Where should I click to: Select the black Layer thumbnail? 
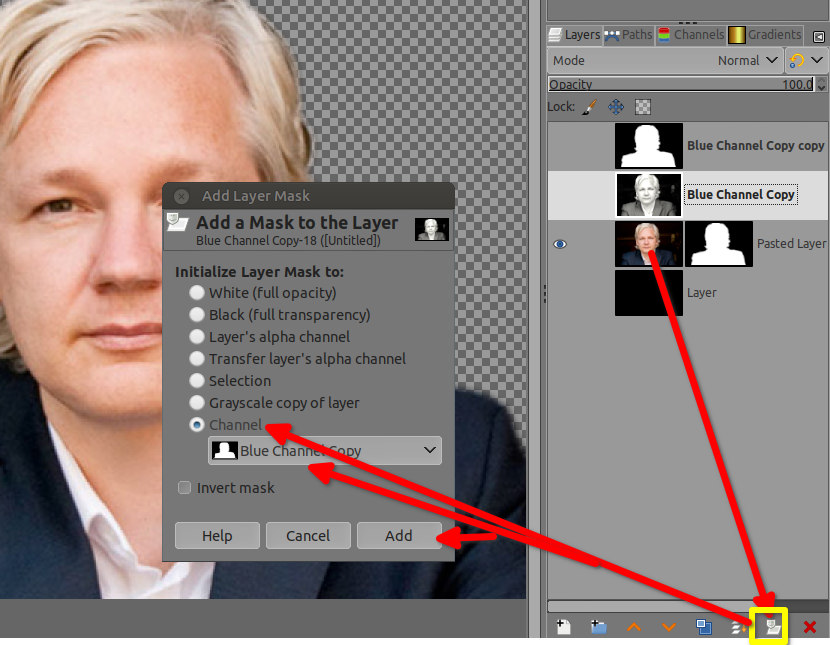coord(649,293)
